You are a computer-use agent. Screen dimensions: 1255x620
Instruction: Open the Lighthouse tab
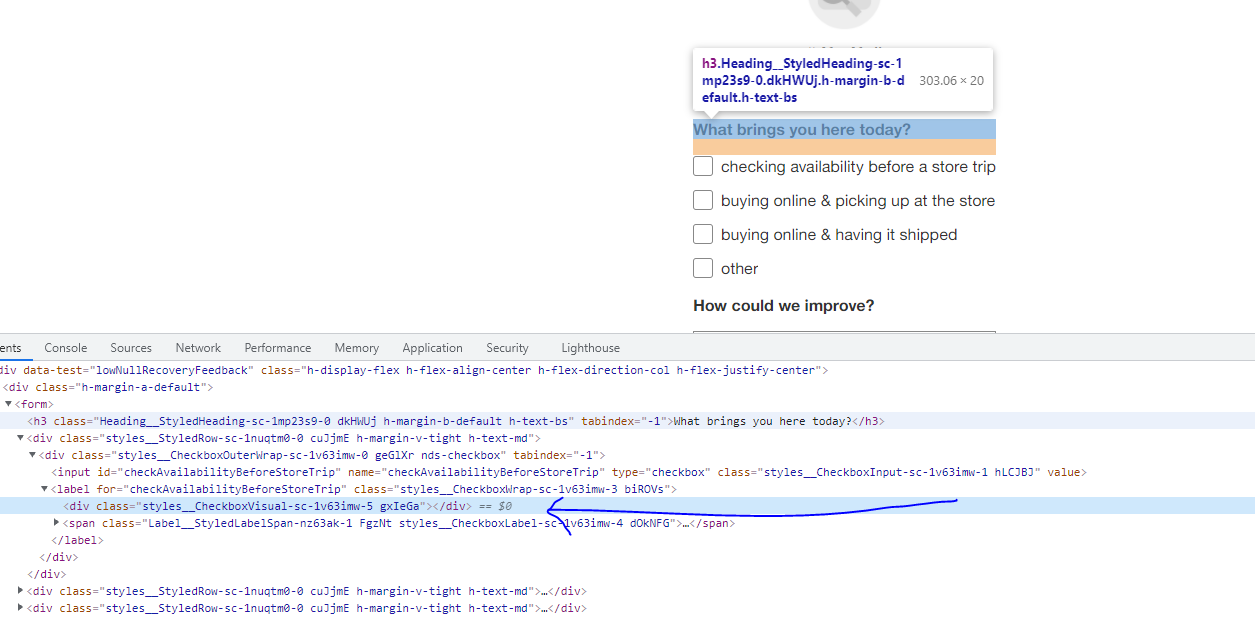point(590,348)
